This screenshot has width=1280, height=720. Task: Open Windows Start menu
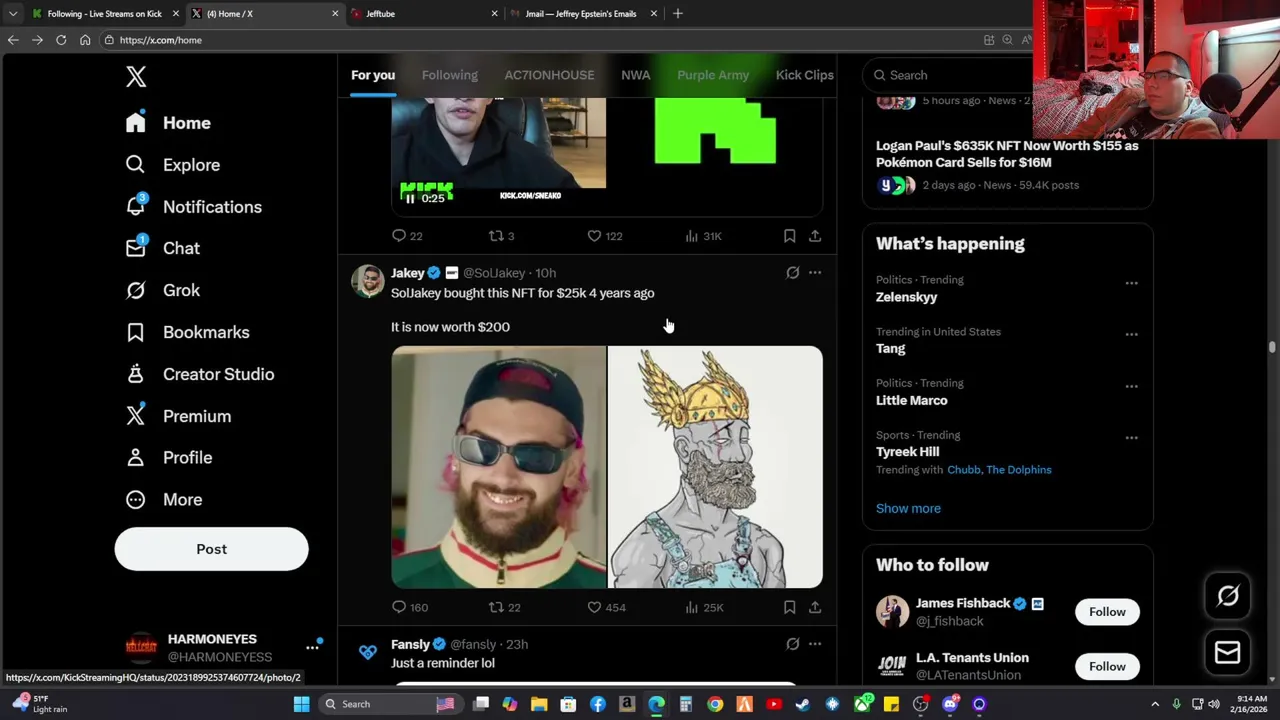(301, 704)
